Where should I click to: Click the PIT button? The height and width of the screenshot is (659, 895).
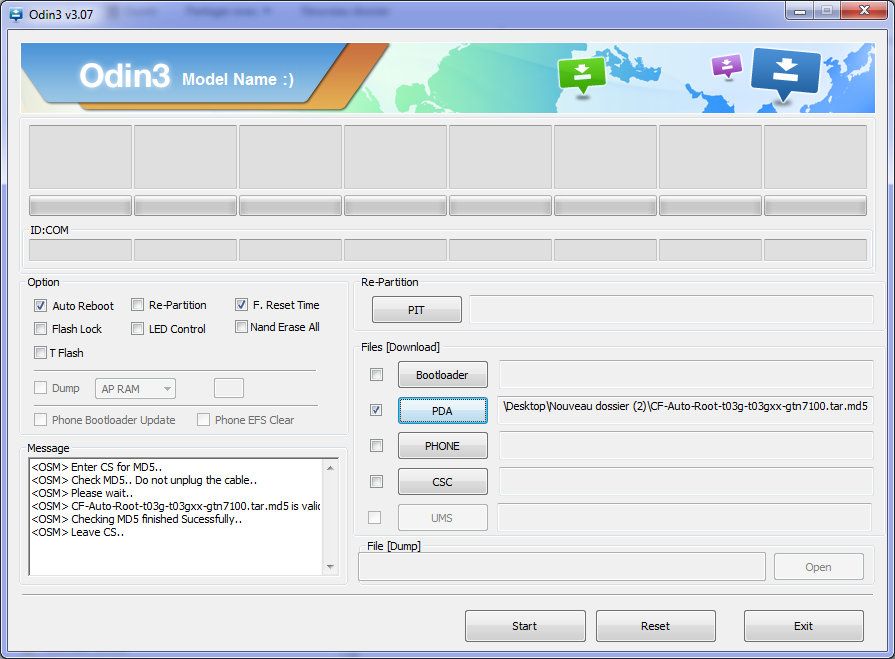[417, 310]
